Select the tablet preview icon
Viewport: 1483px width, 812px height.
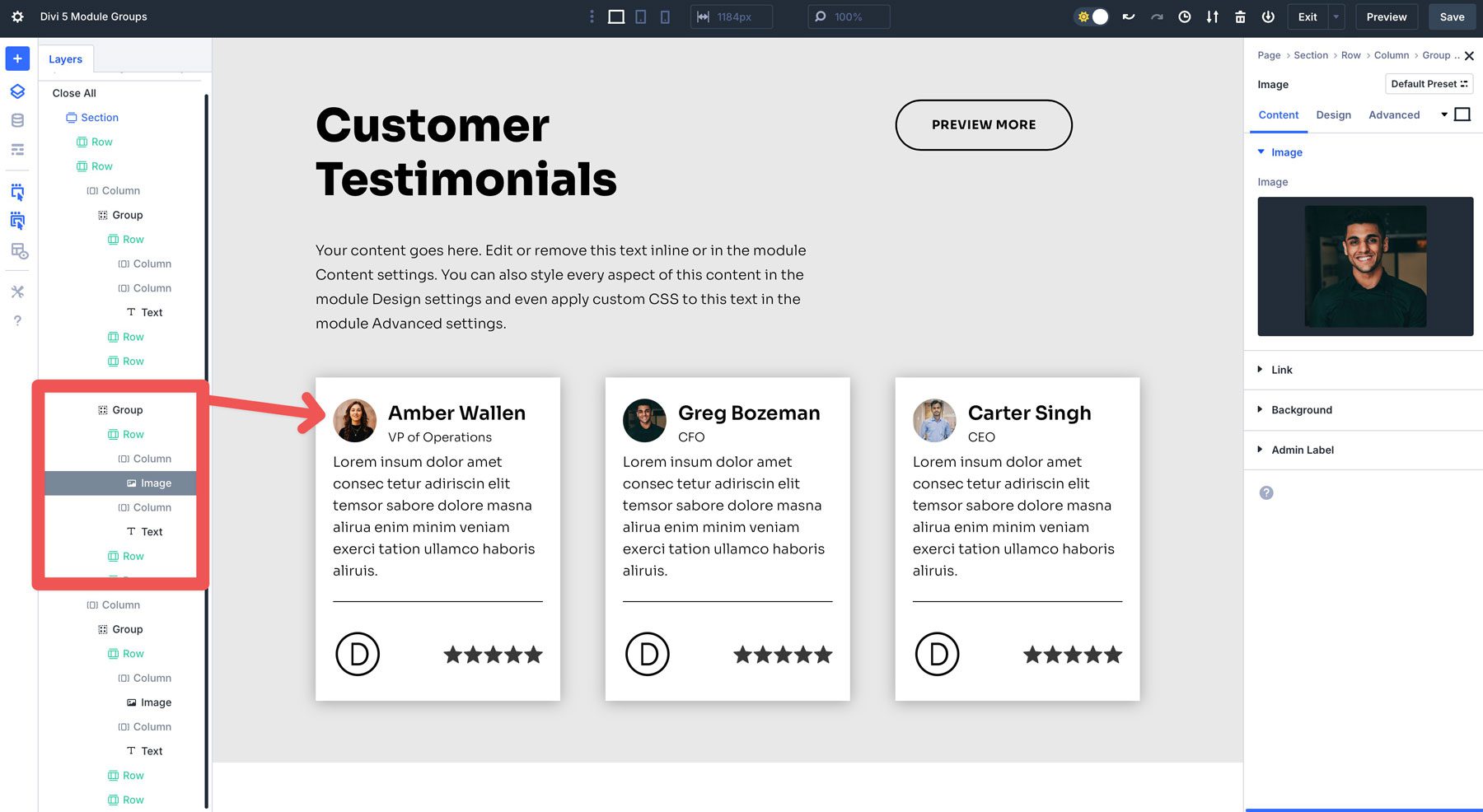pos(640,16)
